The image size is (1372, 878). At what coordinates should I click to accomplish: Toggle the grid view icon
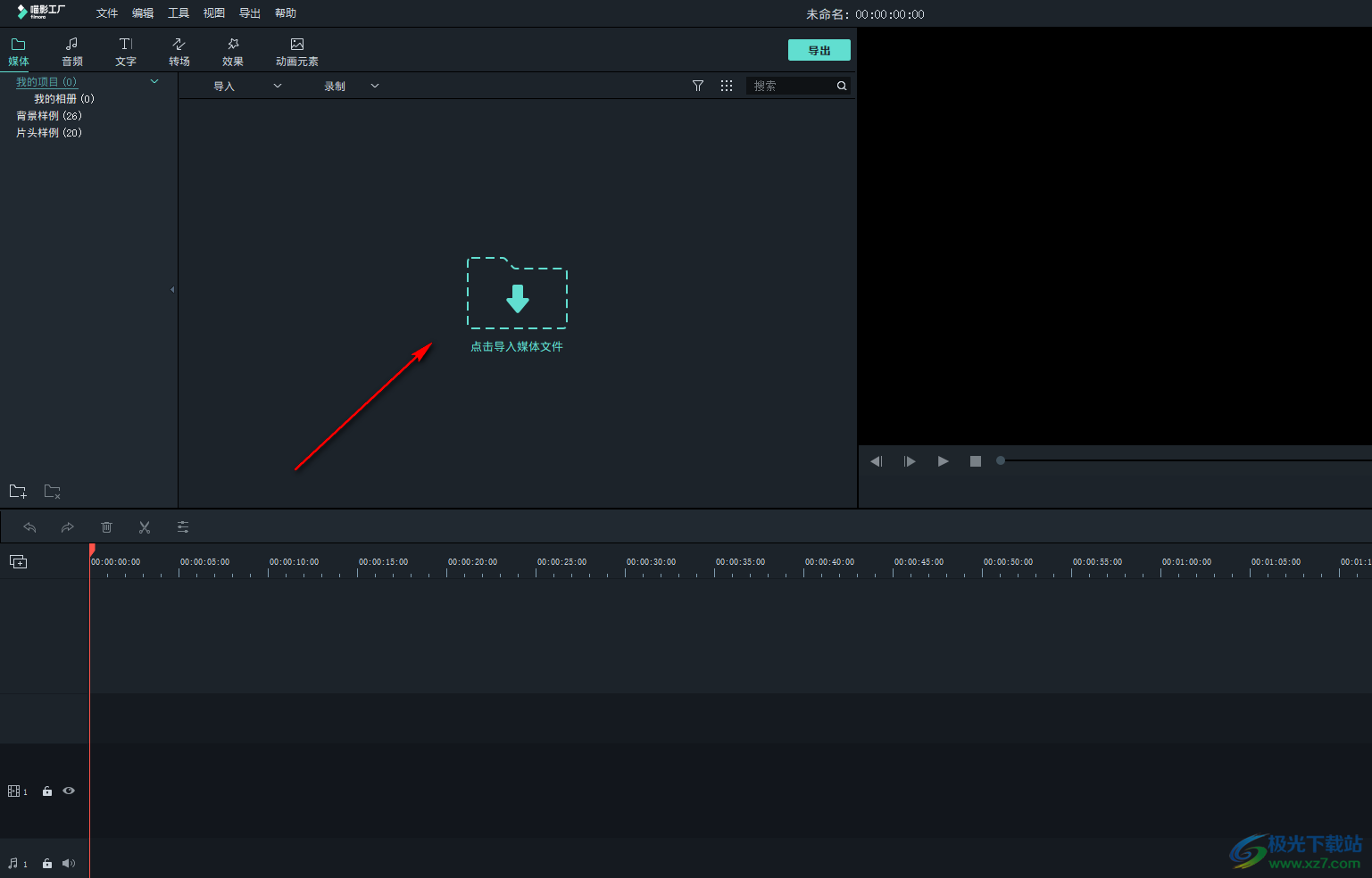pyautogui.click(x=727, y=86)
